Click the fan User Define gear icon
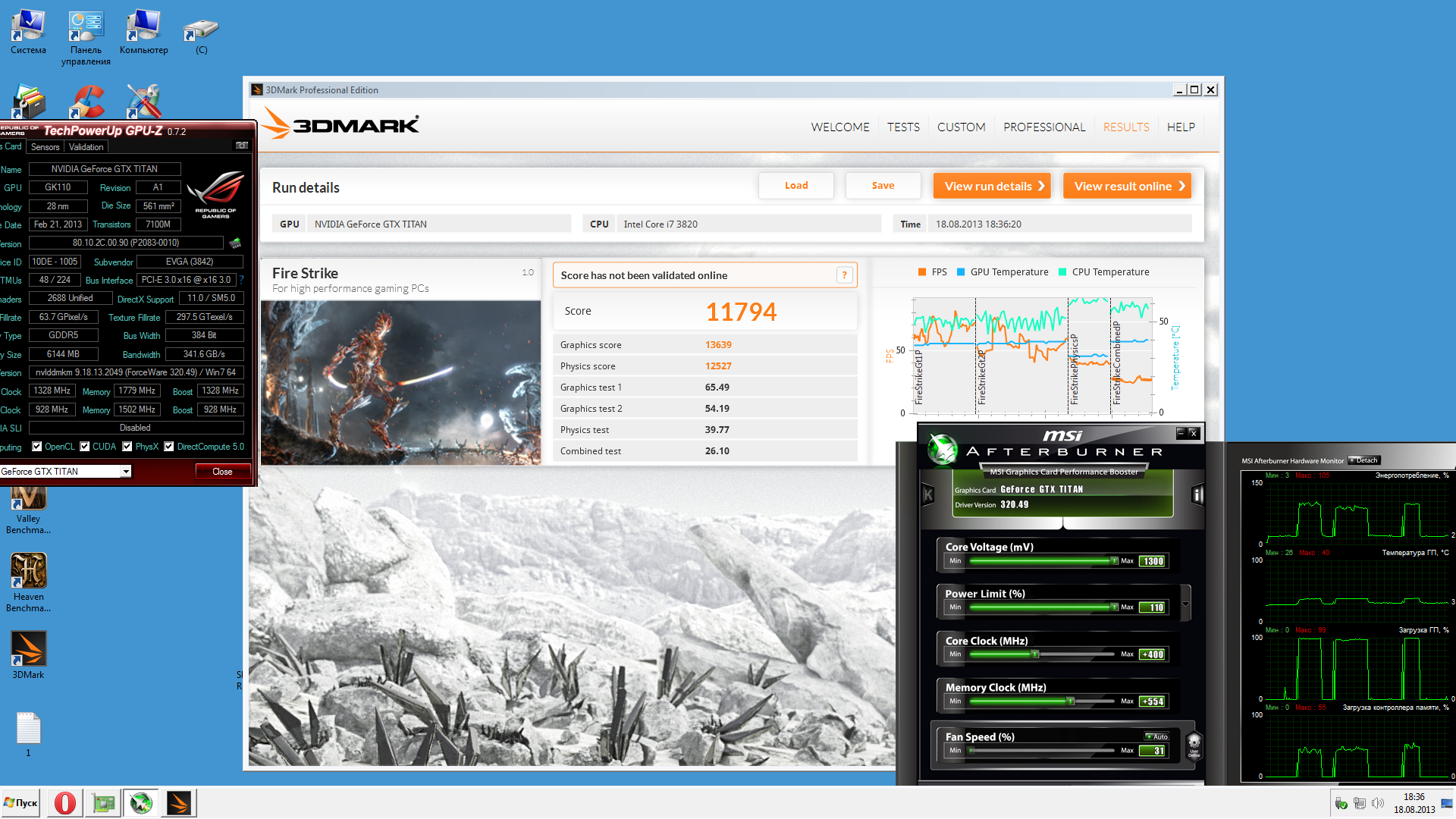 pos(1194,745)
